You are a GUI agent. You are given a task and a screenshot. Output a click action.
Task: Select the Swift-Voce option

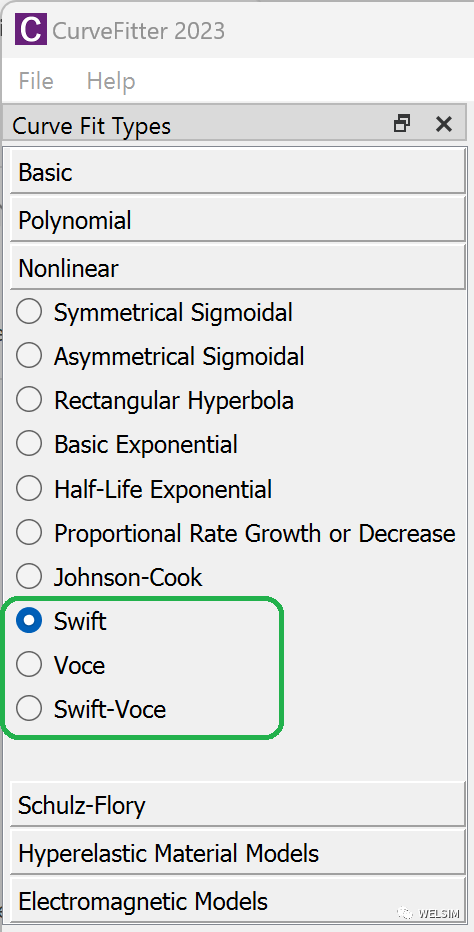click(x=91, y=709)
